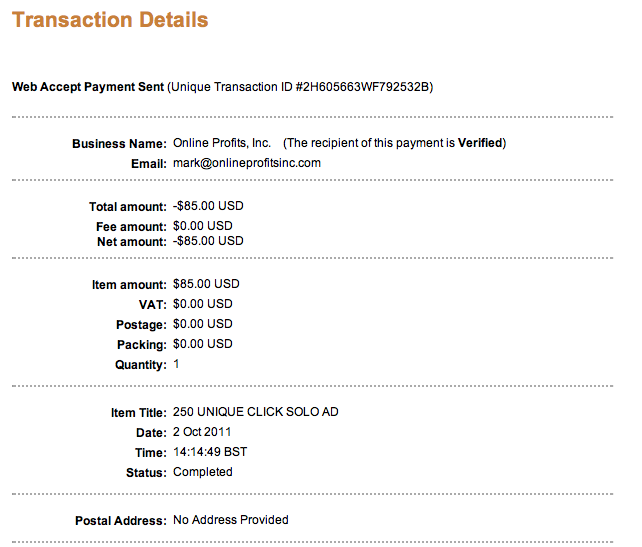Click the Postage value
This screenshot has height=547, width=642.
(202, 324)
